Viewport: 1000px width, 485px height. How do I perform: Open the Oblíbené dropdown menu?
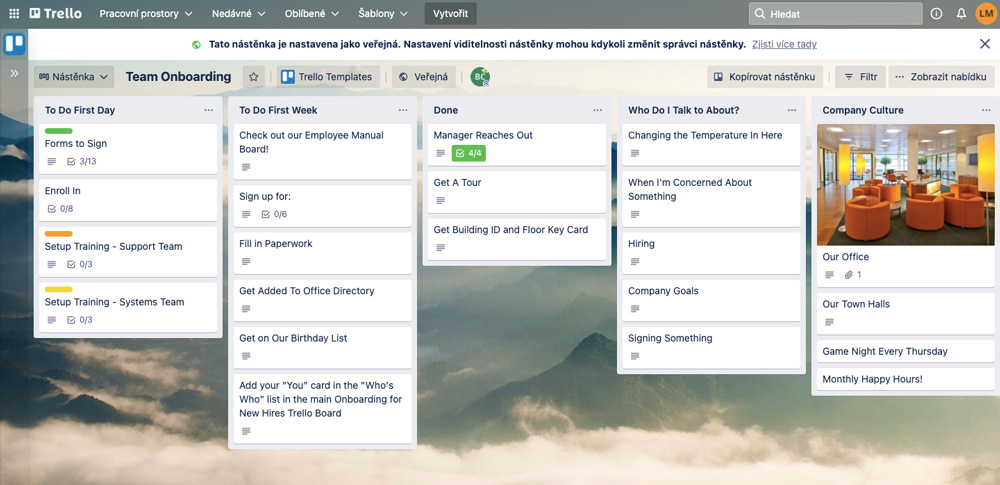(x=312, y=13)
